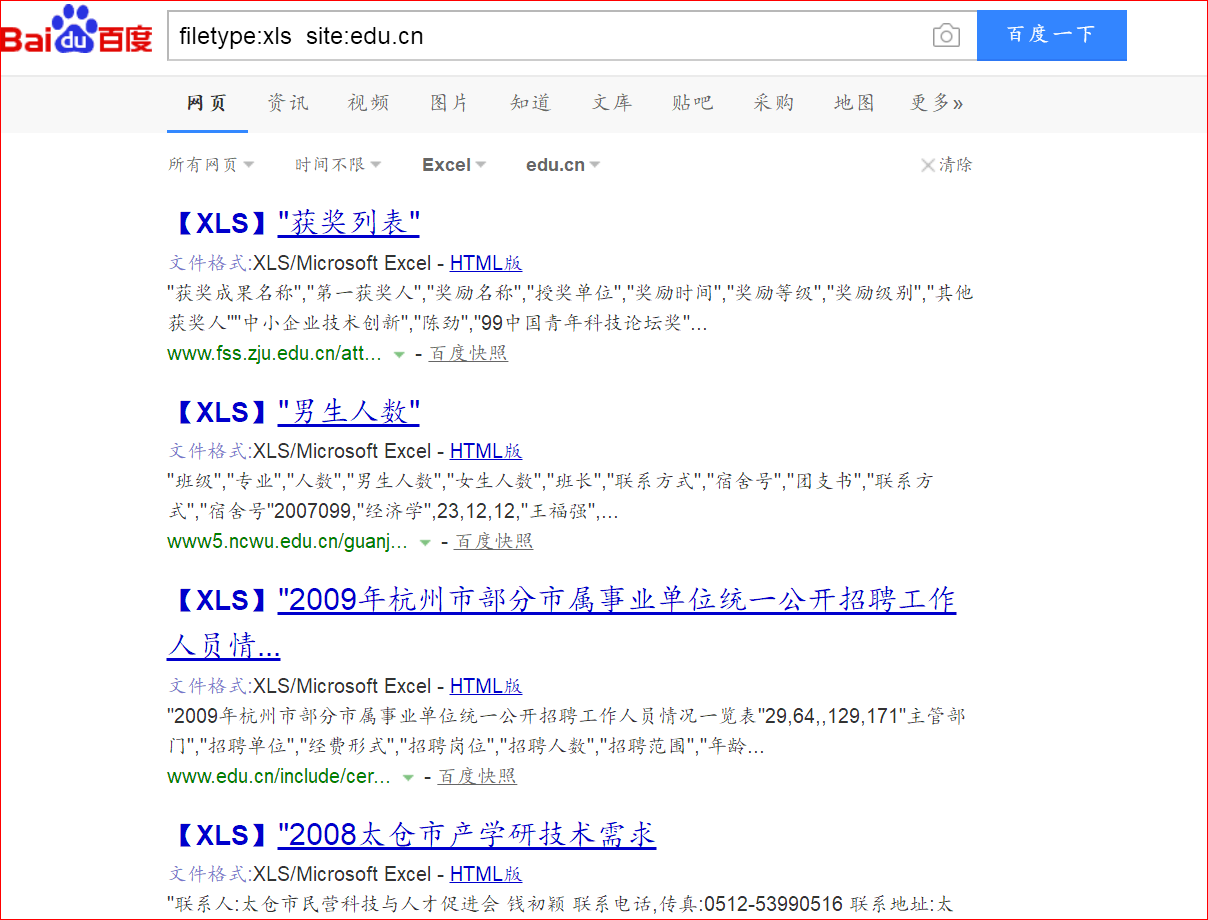Click 清除 to clear filters
This screenshot has height=920, width=1208.
[x=946, y=165]
